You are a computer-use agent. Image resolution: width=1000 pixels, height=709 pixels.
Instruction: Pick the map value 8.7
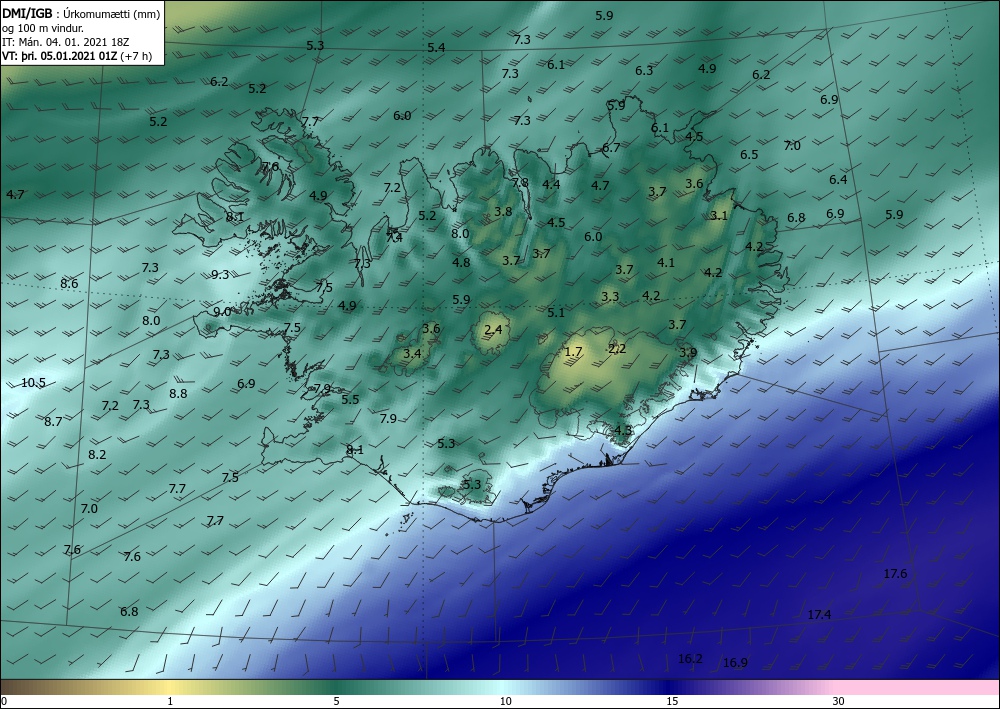click(54, 421)
